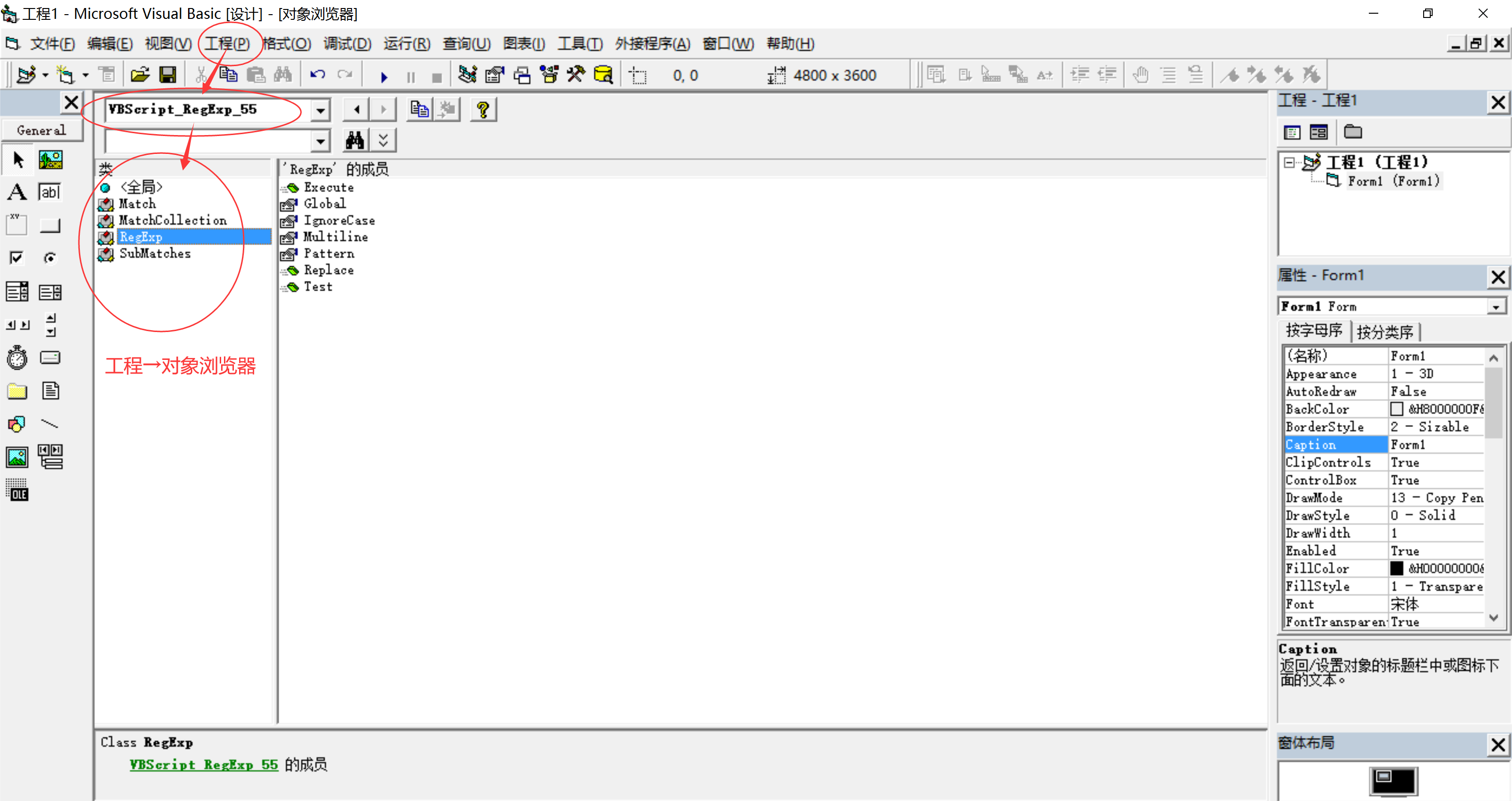Click the Project Explorer toolbar icon
Screen dimensions: 1512x801
467,75
